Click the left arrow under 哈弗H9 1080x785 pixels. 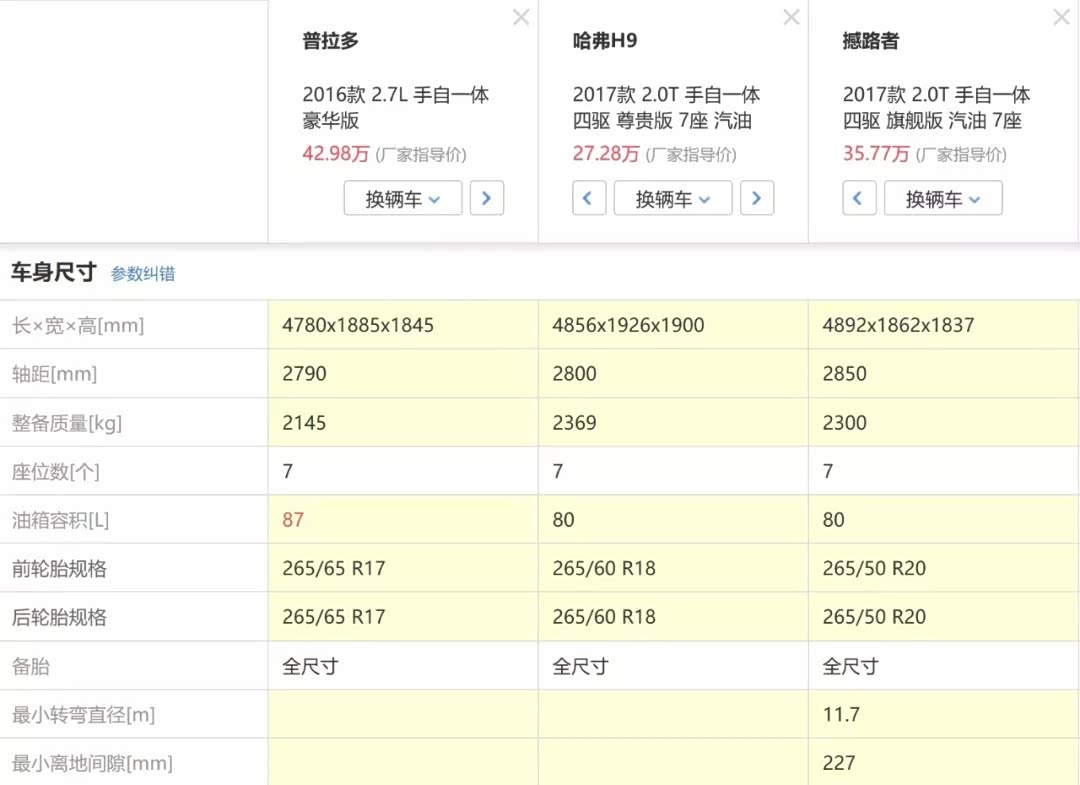[x=588, y=198]
